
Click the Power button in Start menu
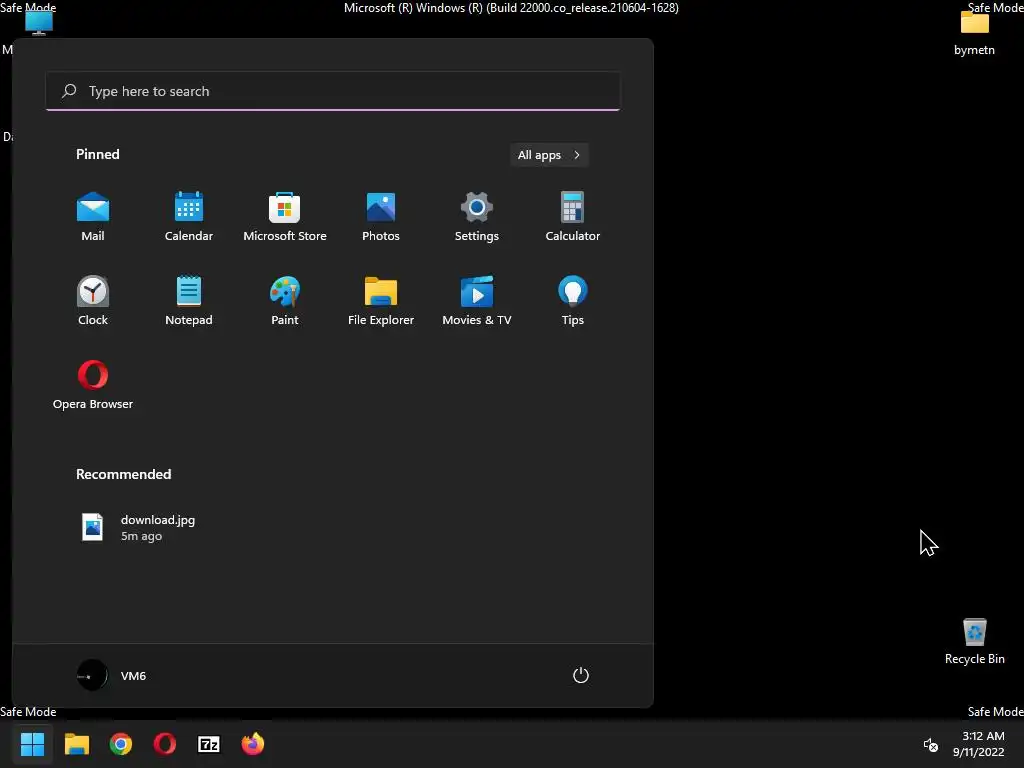point(581,675)
